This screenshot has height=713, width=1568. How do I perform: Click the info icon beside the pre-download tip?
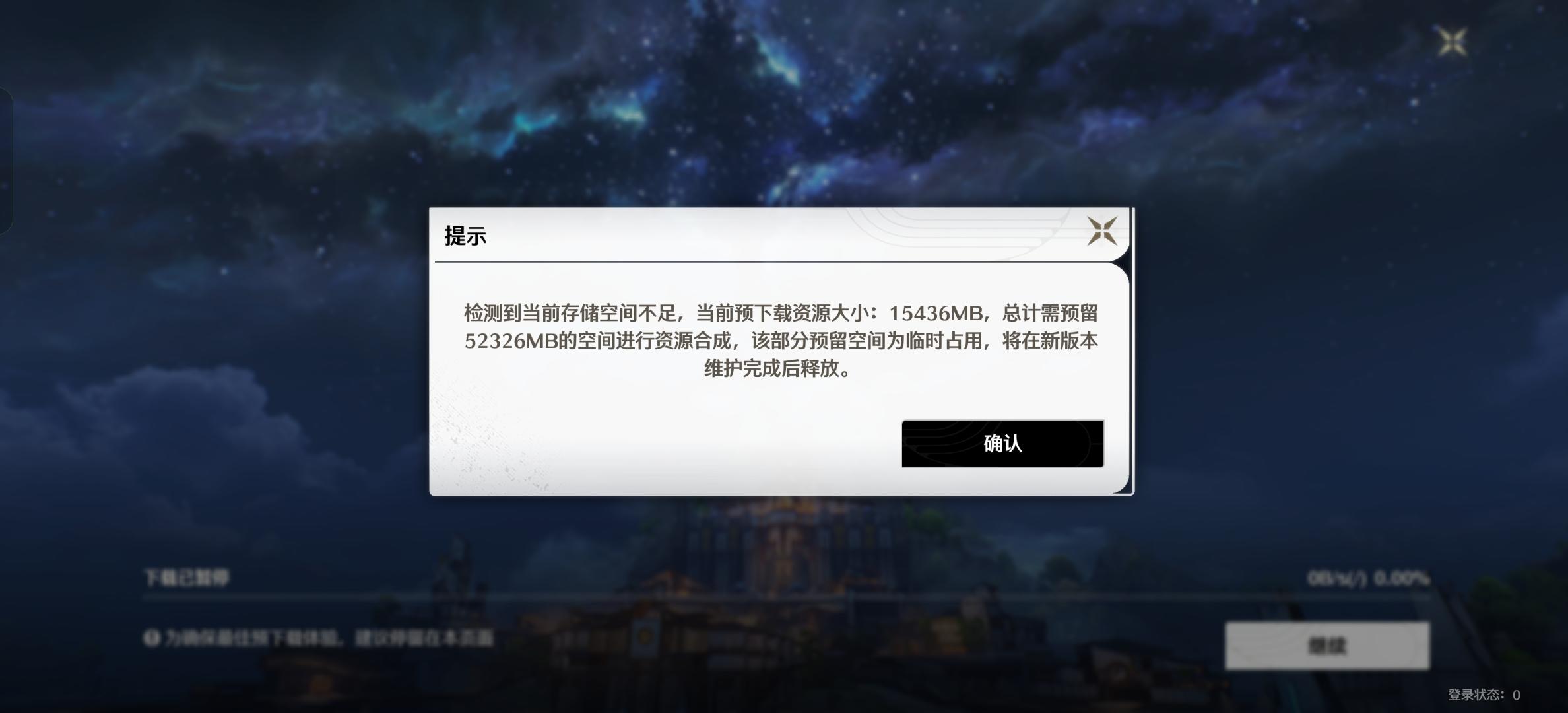[x=152, y=638]
